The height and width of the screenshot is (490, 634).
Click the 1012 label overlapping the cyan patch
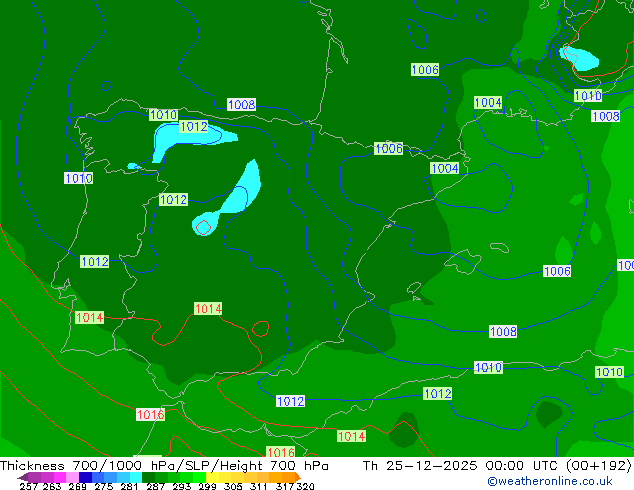[193, 127]
